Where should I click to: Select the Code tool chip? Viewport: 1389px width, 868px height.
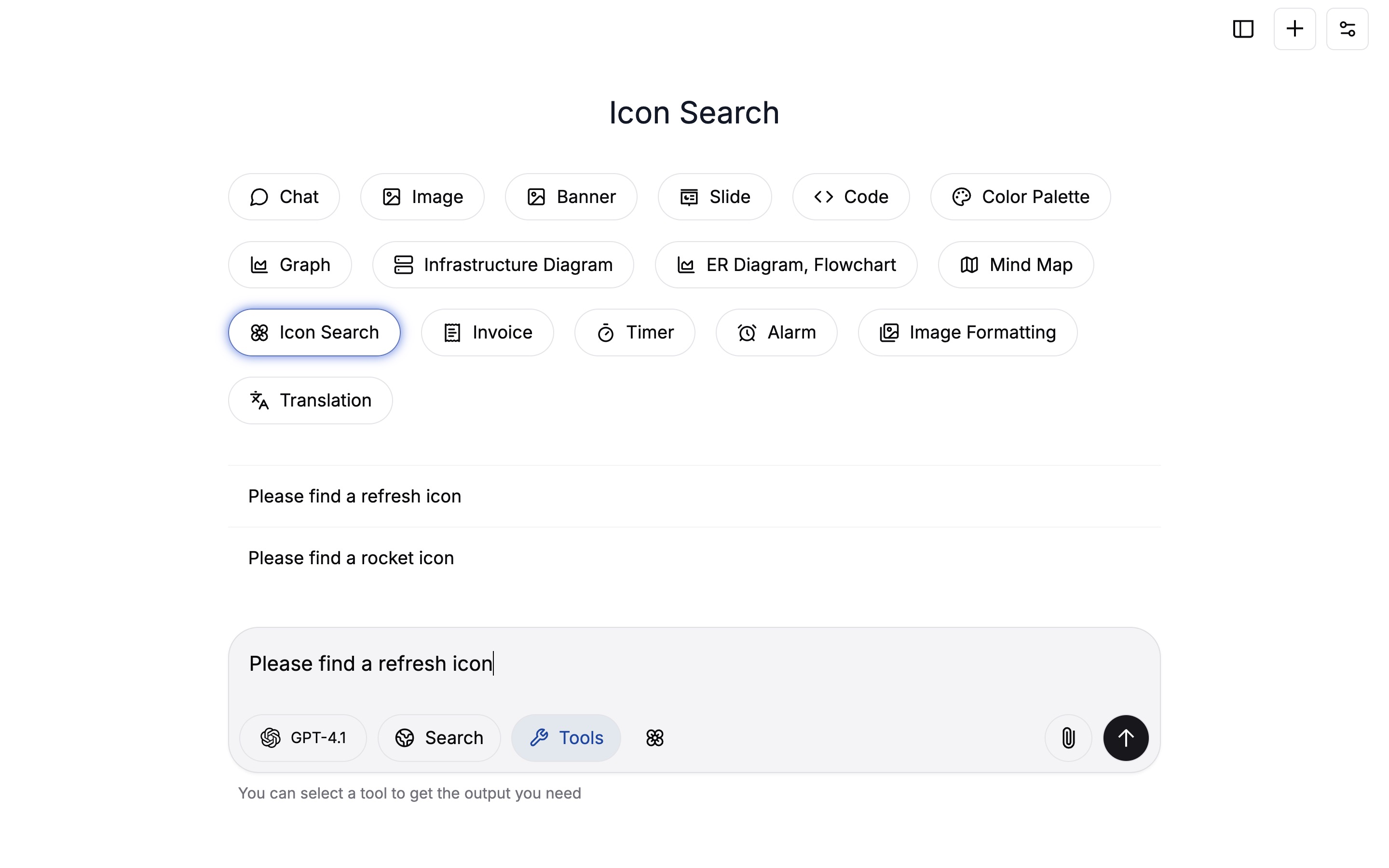click(851, 197)
